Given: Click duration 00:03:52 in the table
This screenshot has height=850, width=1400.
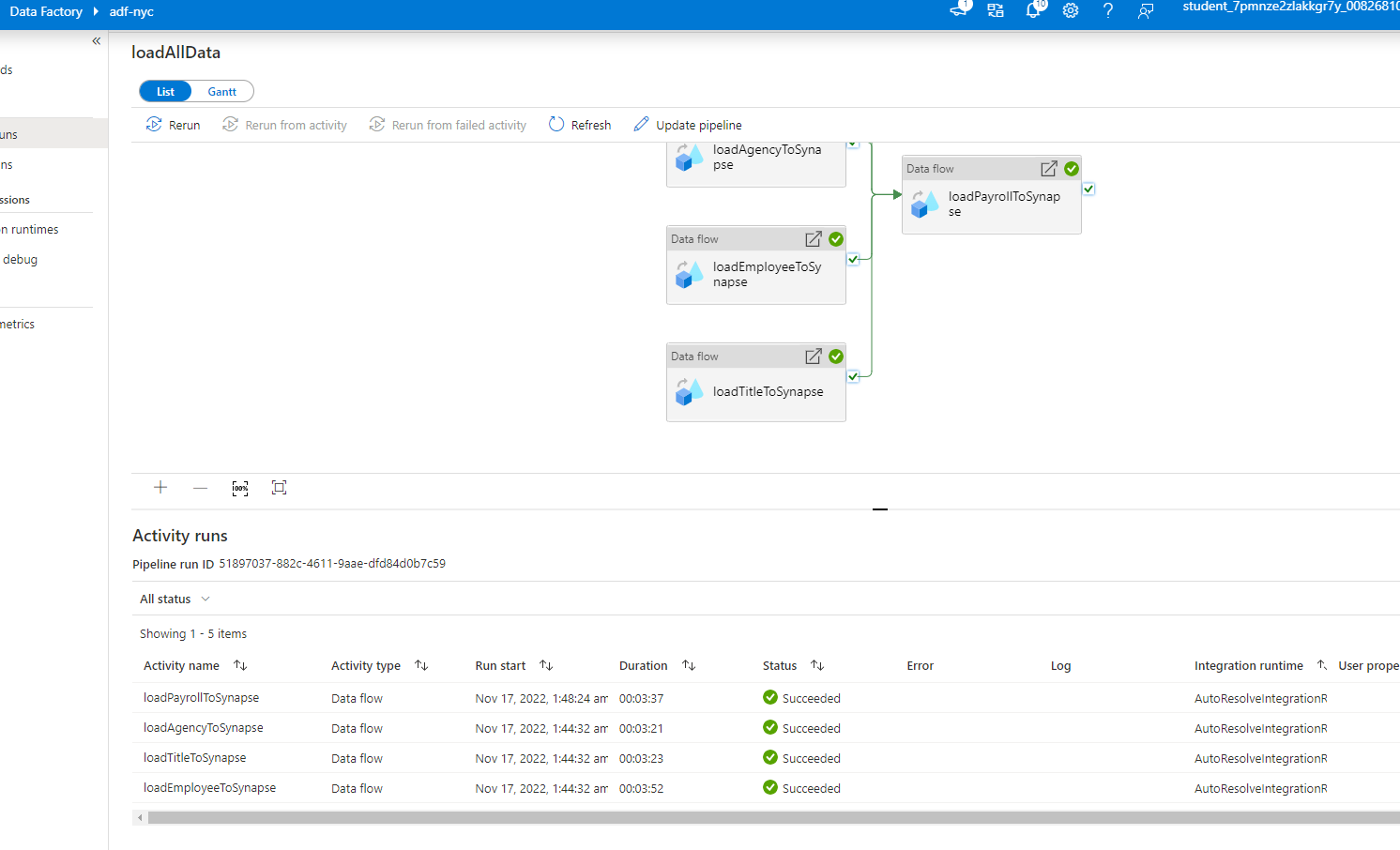Looking at the screenshot, I should pyautogui.click(x=641, y=788).
